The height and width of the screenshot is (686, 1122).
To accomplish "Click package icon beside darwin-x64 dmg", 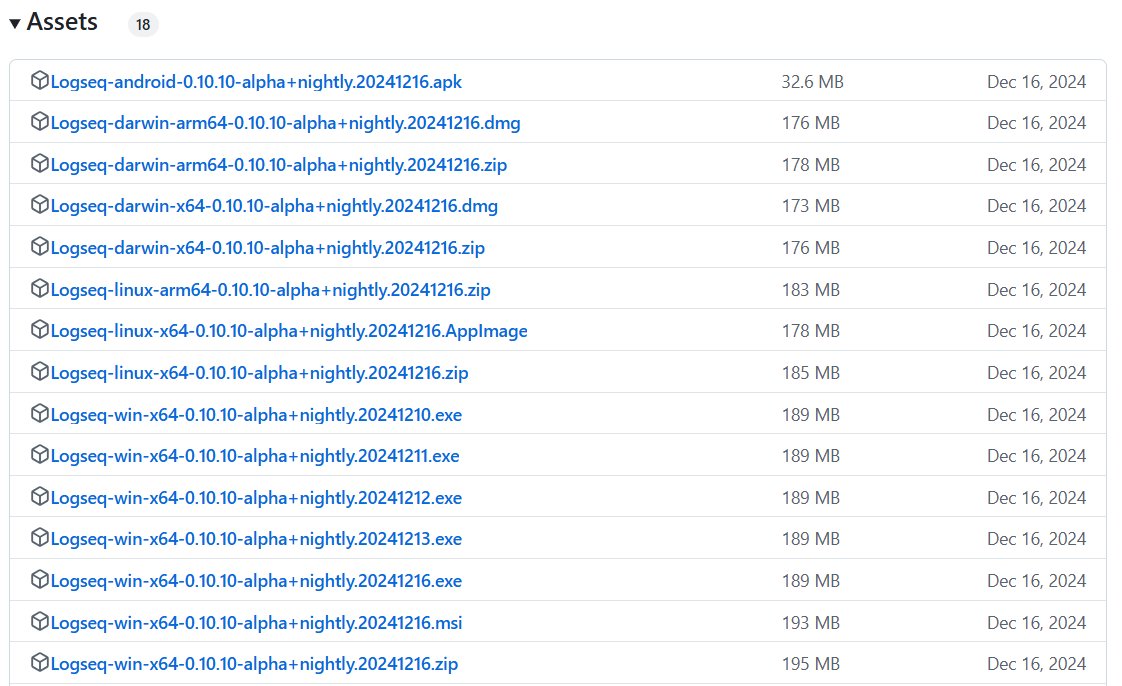I will pyautogui.click(x=39, y=205).
